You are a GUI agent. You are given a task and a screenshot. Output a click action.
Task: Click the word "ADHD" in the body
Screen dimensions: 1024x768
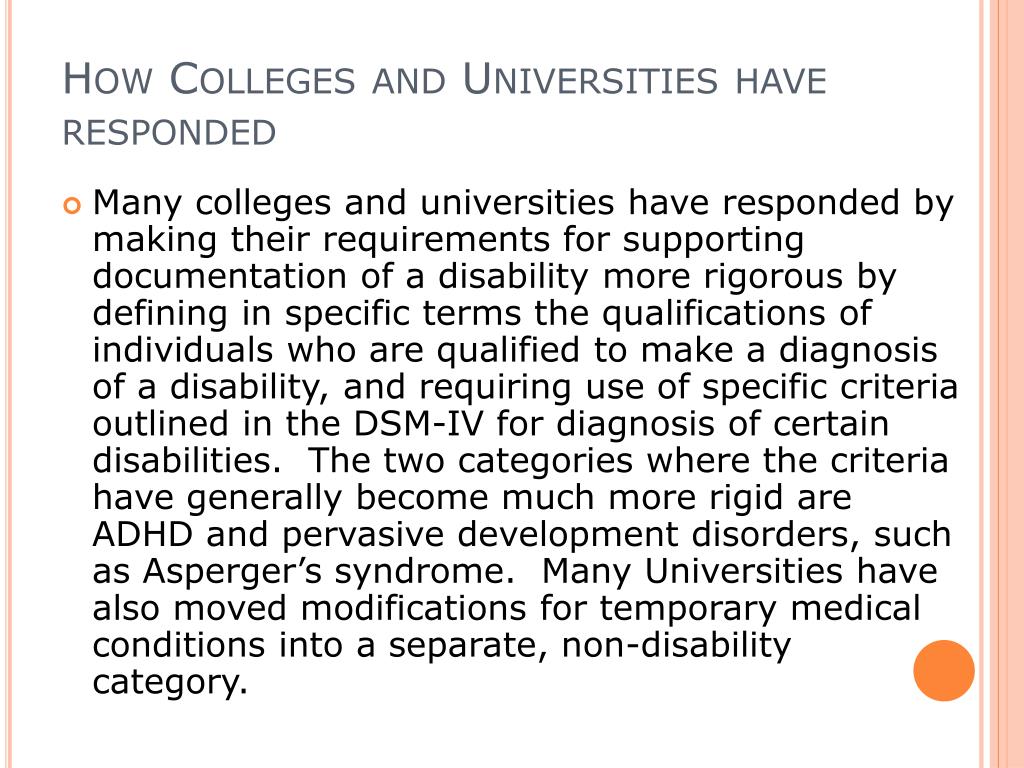tap(142, 534)
